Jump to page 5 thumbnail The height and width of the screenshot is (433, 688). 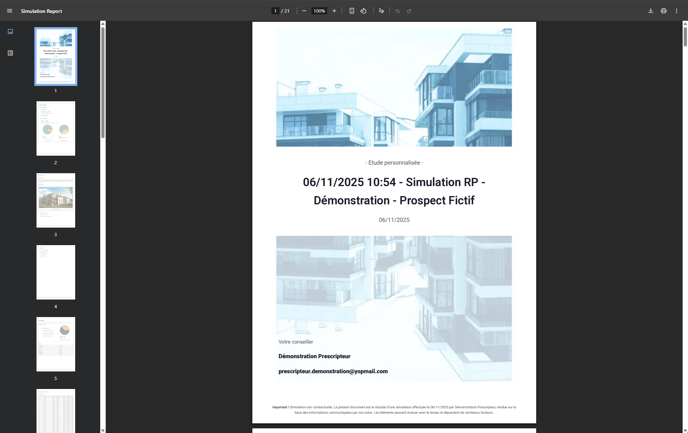click(x=56, y=344)
